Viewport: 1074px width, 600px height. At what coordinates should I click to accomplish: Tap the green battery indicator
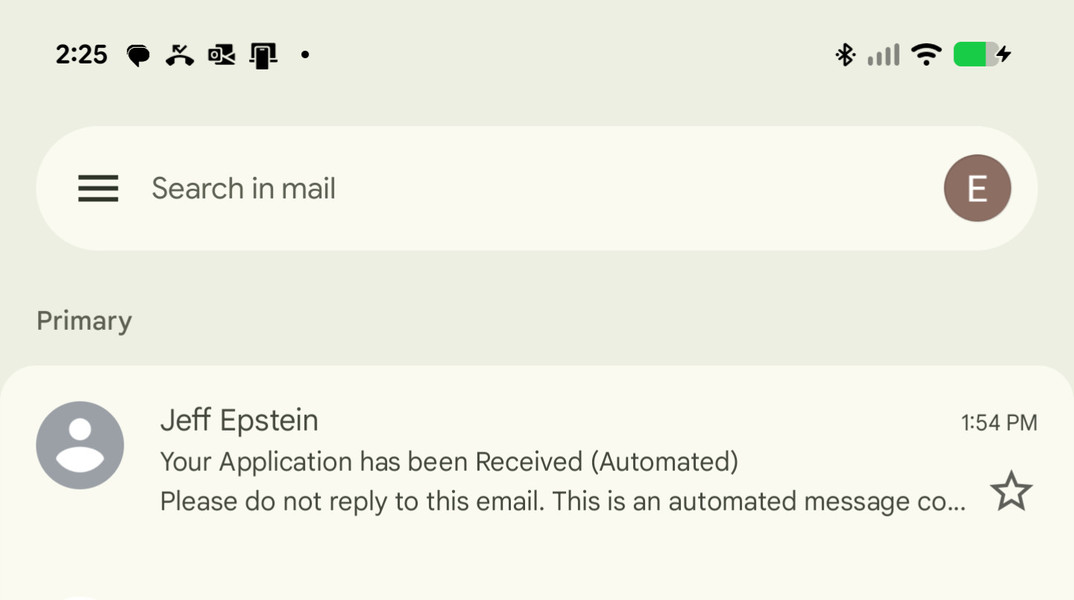(x=976, y=55)
